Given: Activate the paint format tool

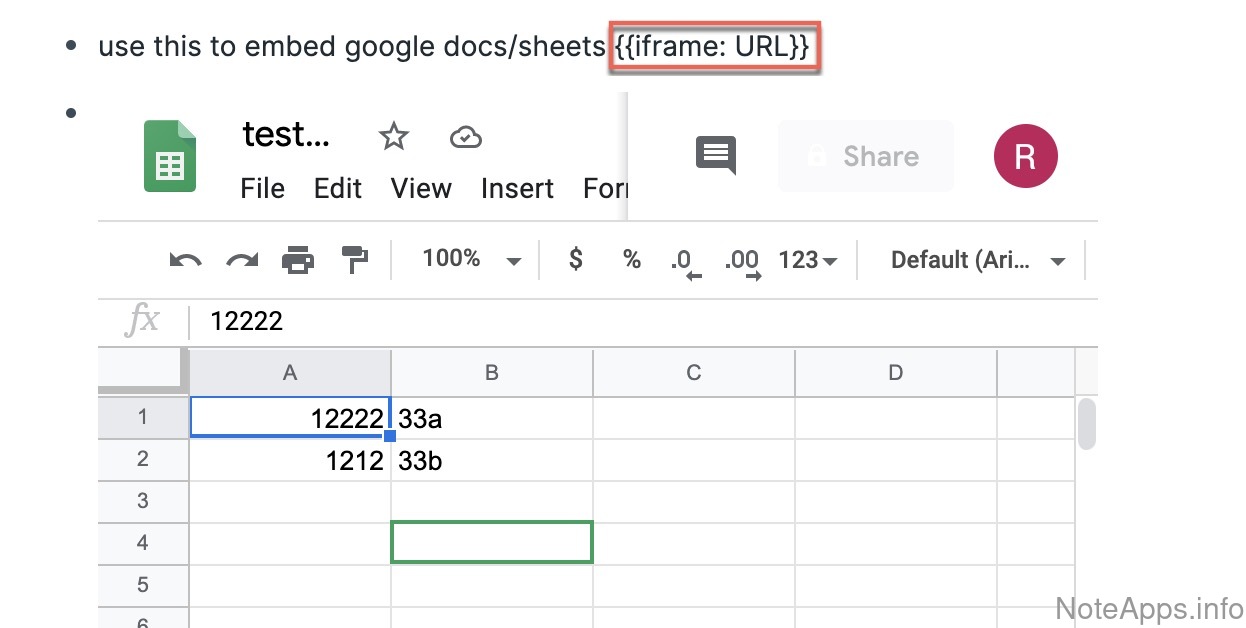Looking at the screenshot, I should [354, 260].
